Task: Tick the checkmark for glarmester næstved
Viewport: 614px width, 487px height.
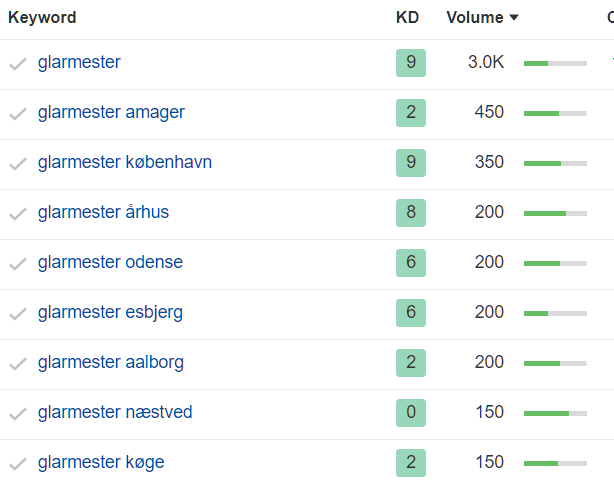Action: (x=18, y=414)
